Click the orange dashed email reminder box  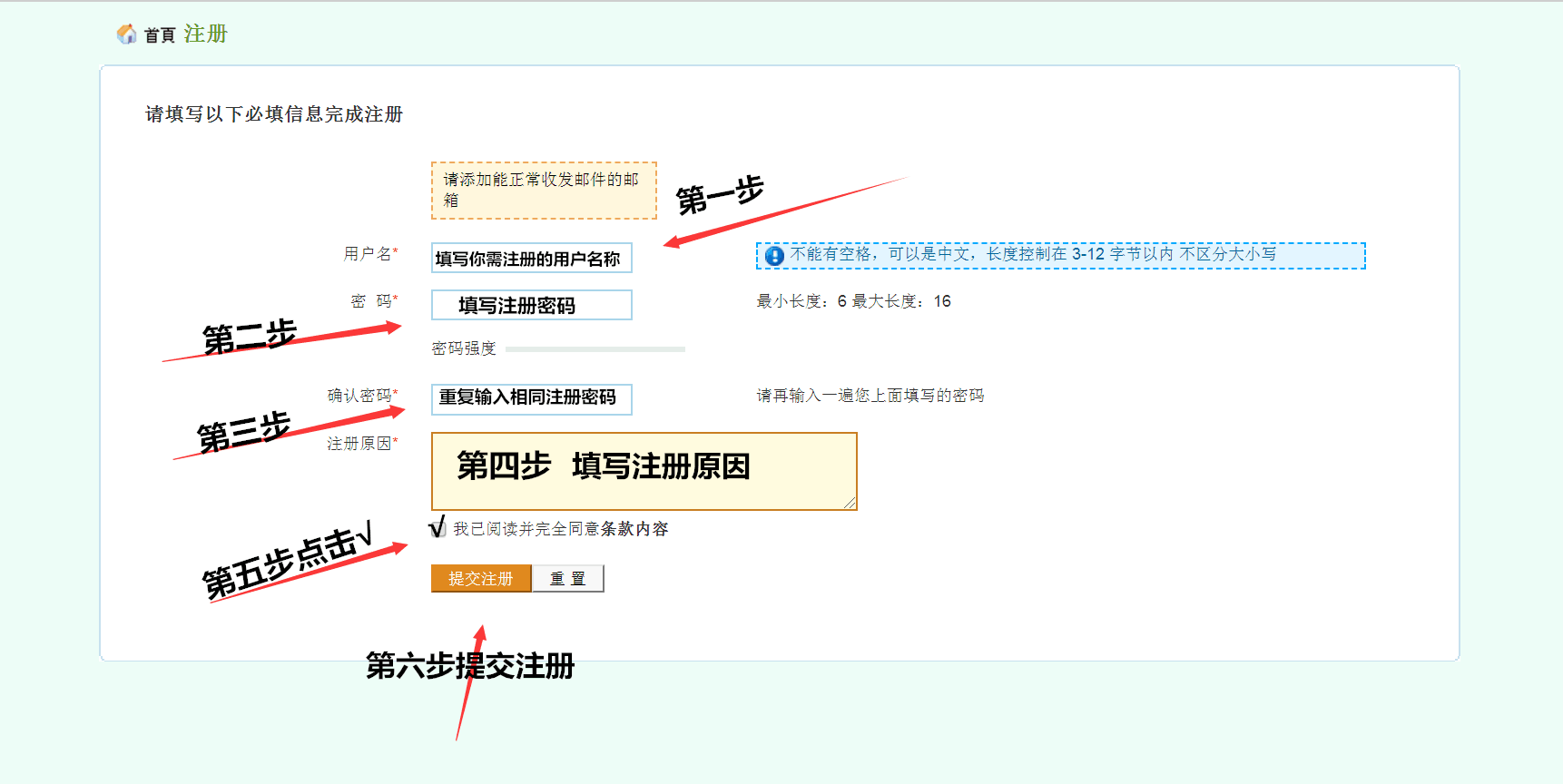pyautogui.click(x=543, y=191)
